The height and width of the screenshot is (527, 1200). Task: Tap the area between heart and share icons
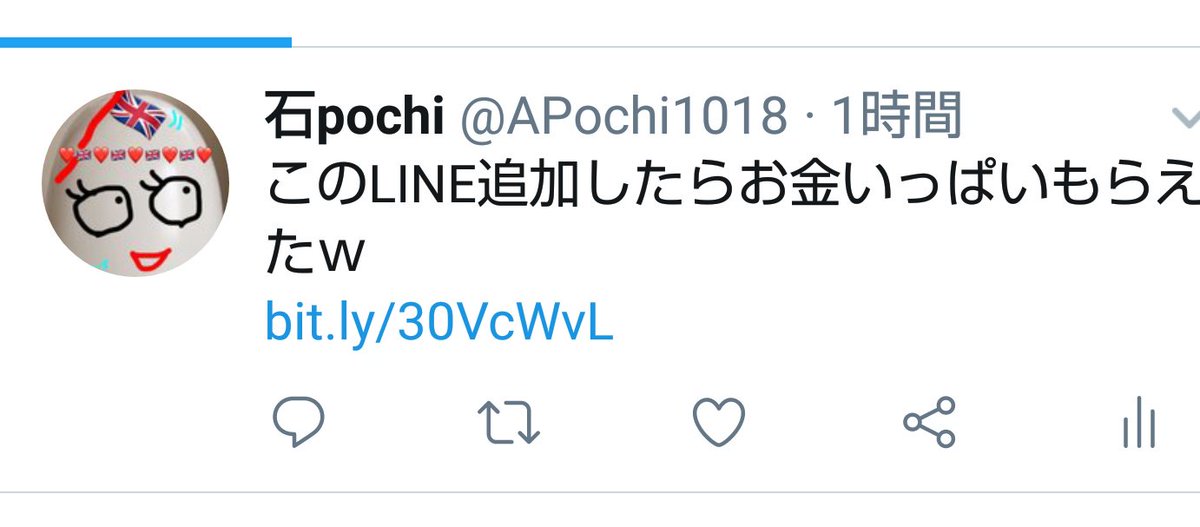(825, 422)
